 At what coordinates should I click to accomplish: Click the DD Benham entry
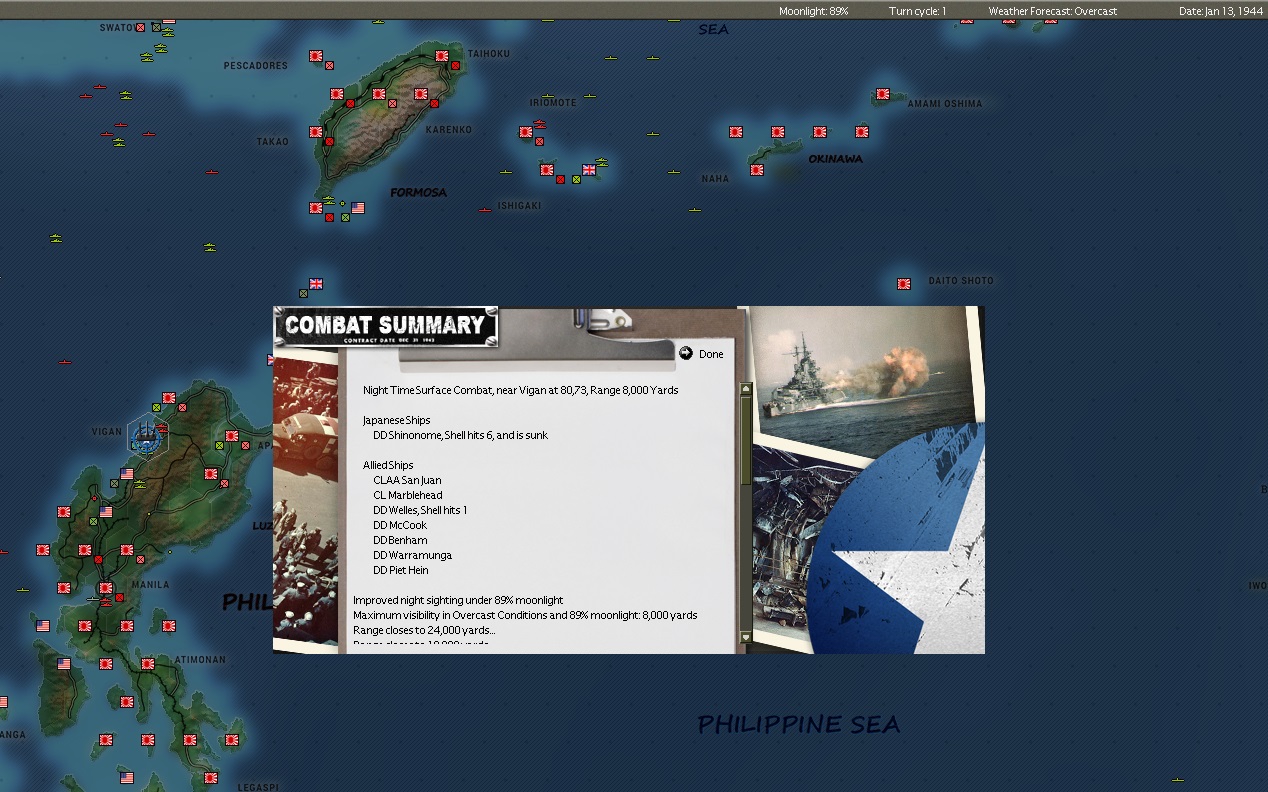tap(400, 540)
